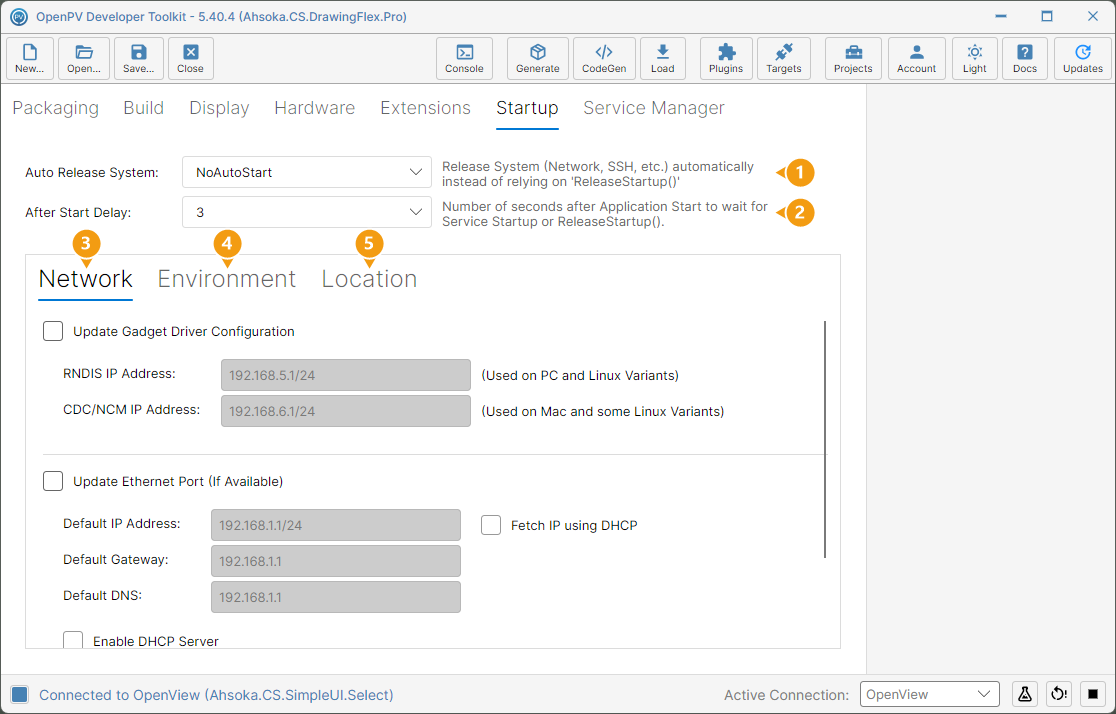This screenshot has height=714, width=1116.
Task: Click the Network settings vertical scrollbar
Action: coord(826,440)
